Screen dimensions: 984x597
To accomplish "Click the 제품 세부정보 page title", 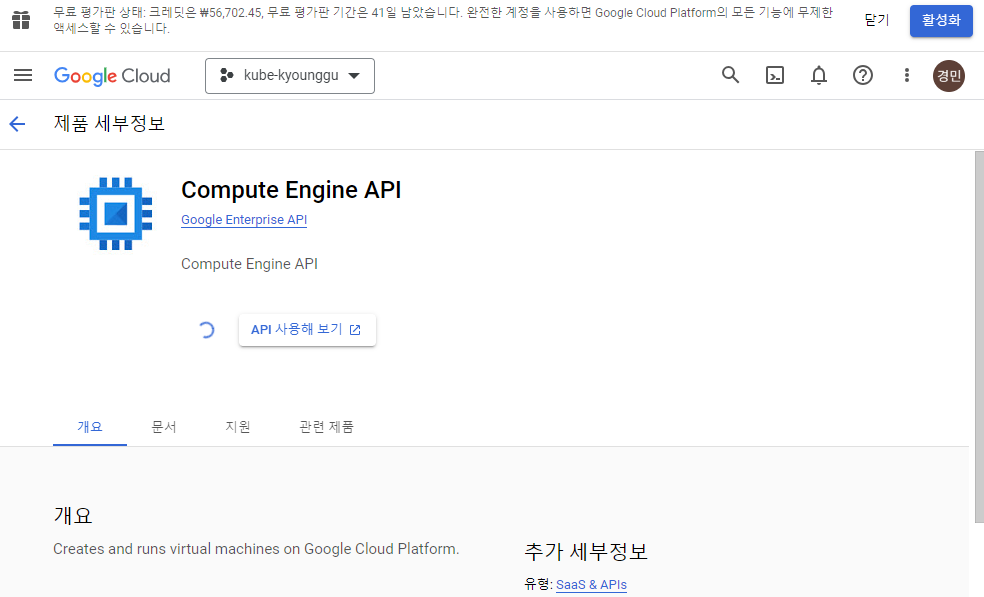I will (109, 124).
